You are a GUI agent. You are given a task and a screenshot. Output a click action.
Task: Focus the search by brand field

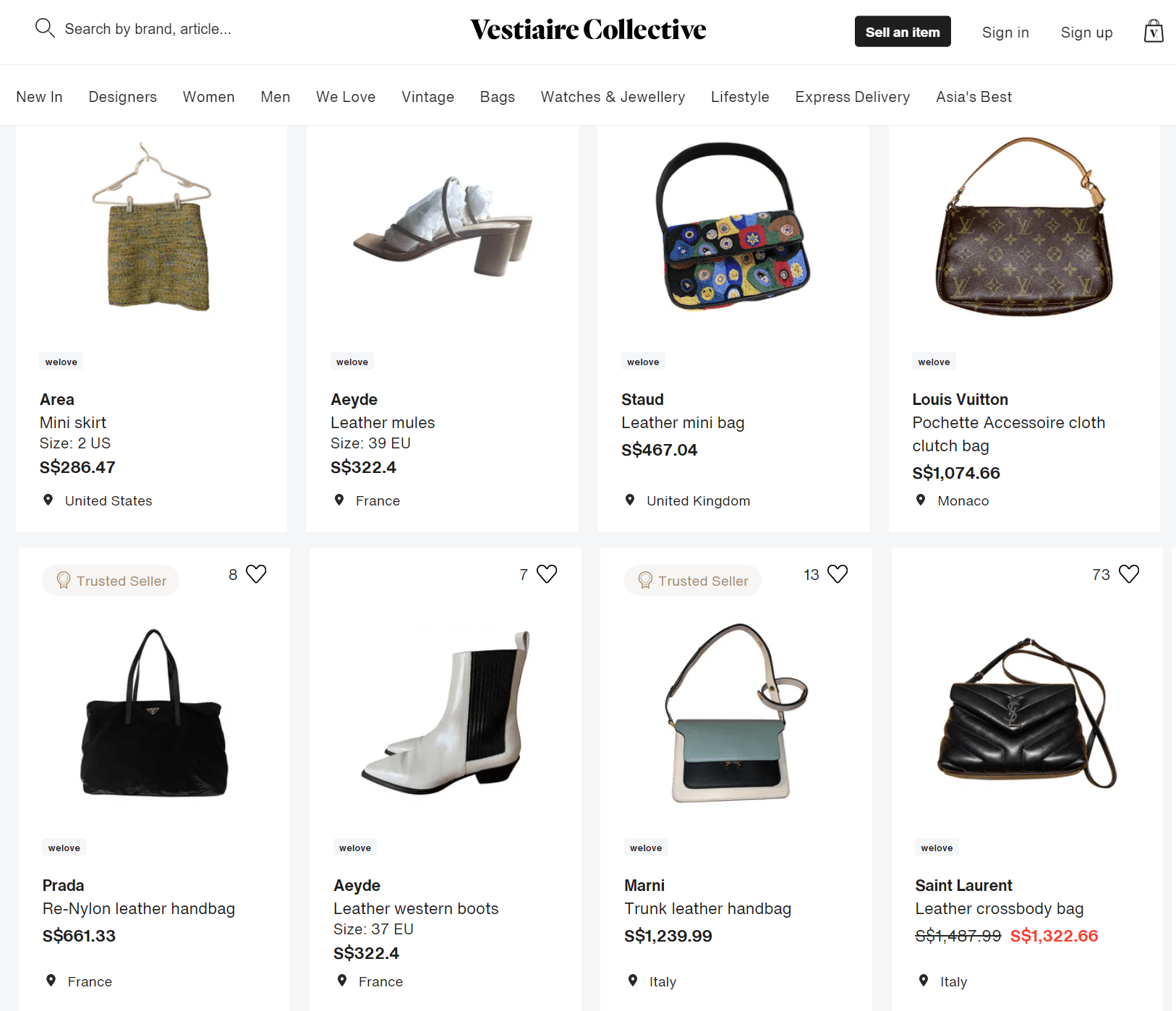[x=148, y=29]
